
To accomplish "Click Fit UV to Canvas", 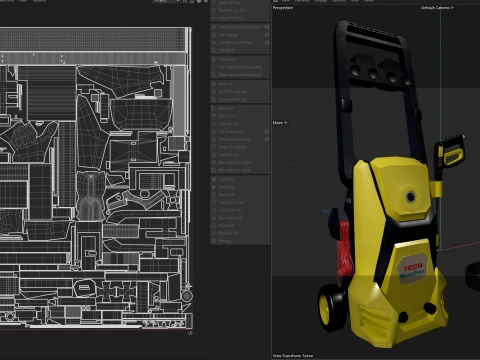I will click(240, 92).
